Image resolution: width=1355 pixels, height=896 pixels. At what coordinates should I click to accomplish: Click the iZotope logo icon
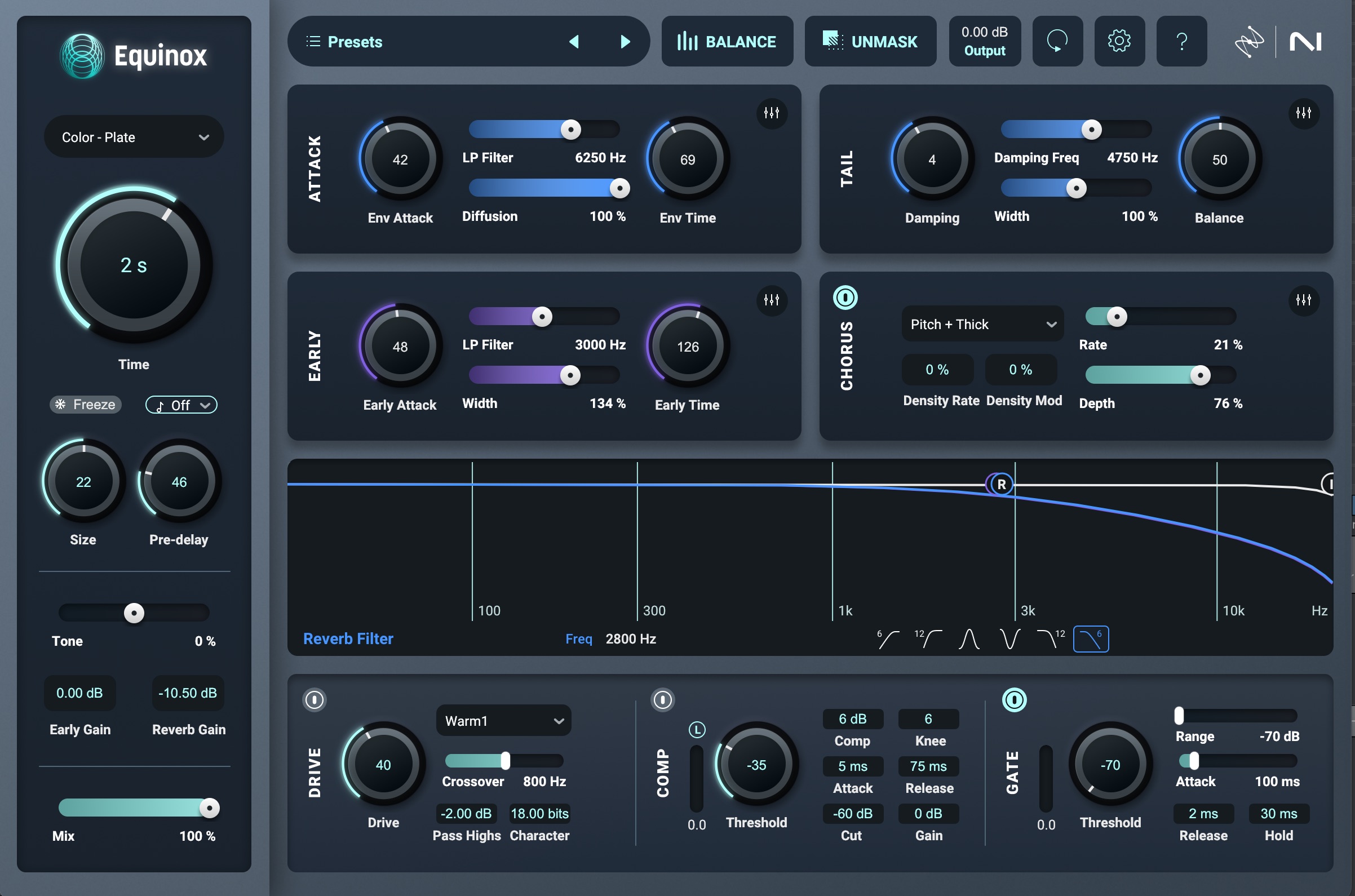(x=1248, y=42)
